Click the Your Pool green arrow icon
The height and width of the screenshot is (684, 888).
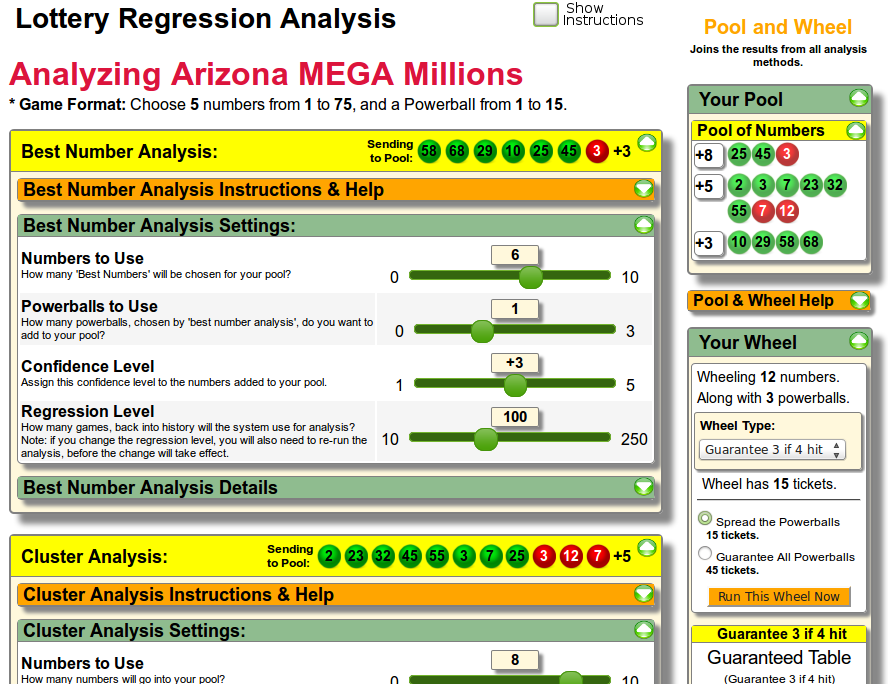click(858, 98)
